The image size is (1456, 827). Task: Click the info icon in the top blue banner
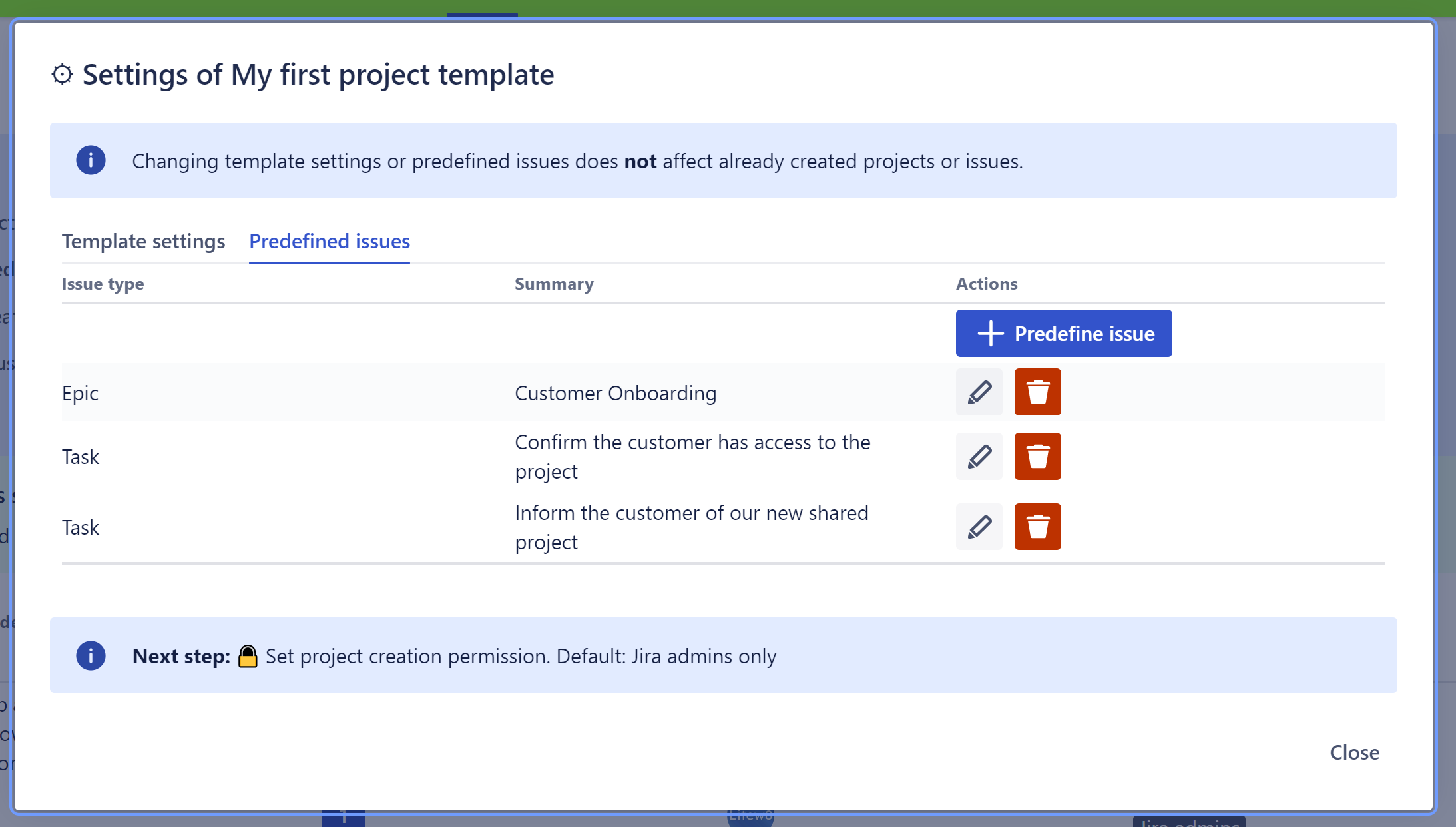(91, 160)
